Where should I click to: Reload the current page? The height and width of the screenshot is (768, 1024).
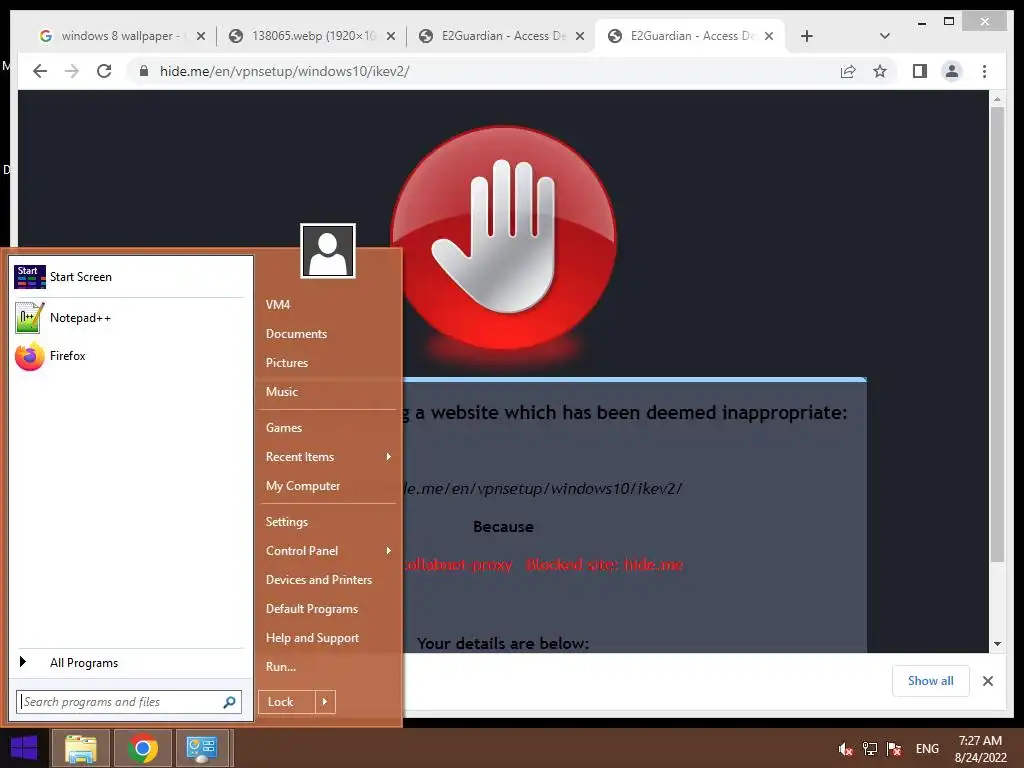[x=104, y=71]
